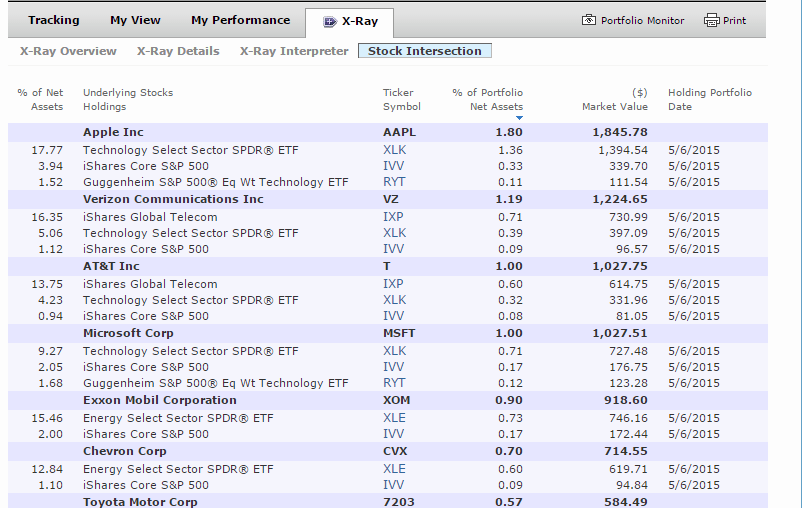Click IVV ticker under Verizon Communications

(393, 249)
